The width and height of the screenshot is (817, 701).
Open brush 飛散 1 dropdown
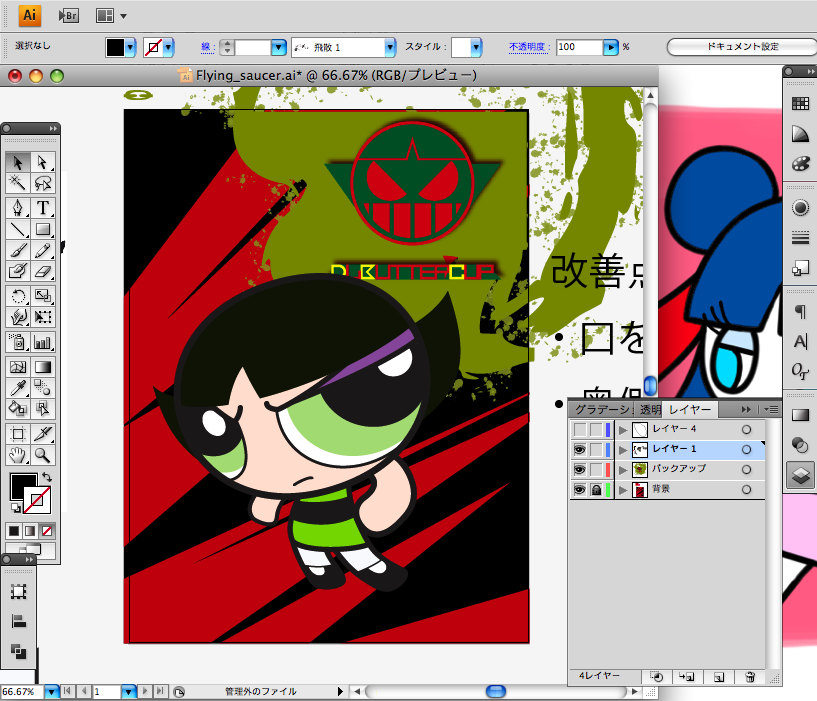tap(390, 47)
